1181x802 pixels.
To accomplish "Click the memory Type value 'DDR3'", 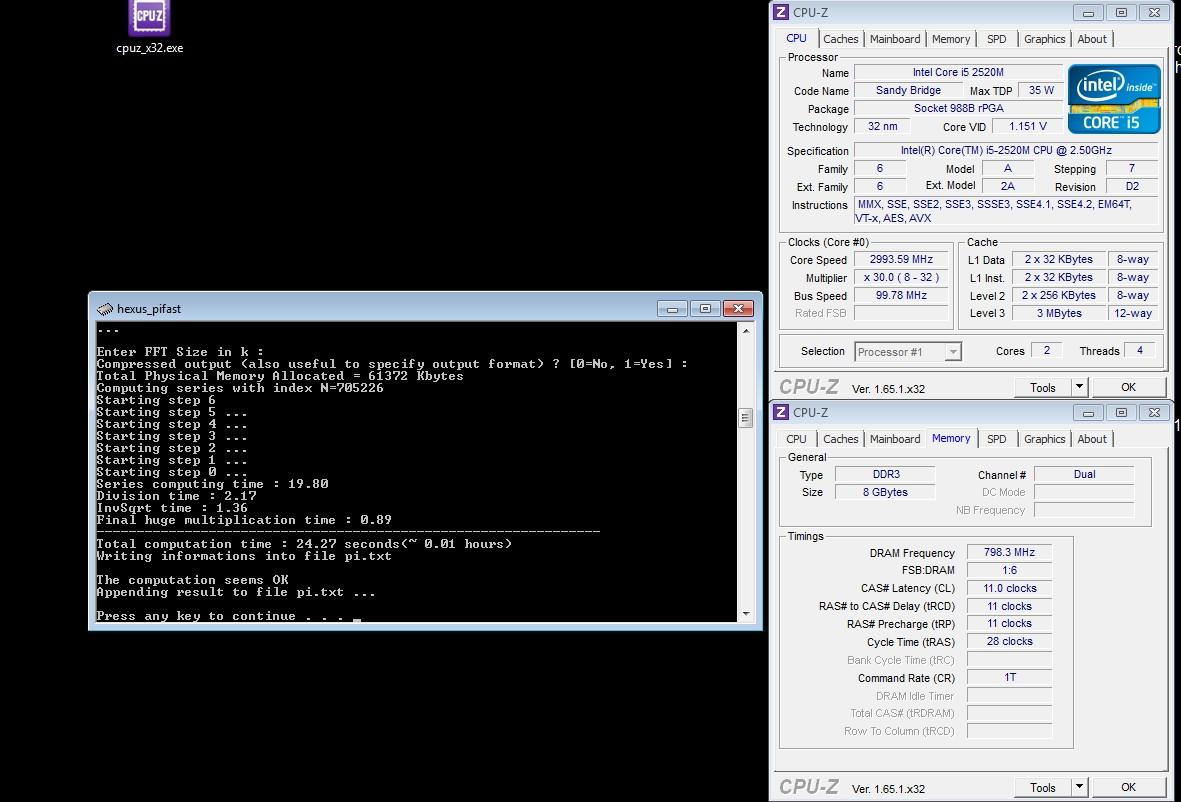I will [886, 474].
